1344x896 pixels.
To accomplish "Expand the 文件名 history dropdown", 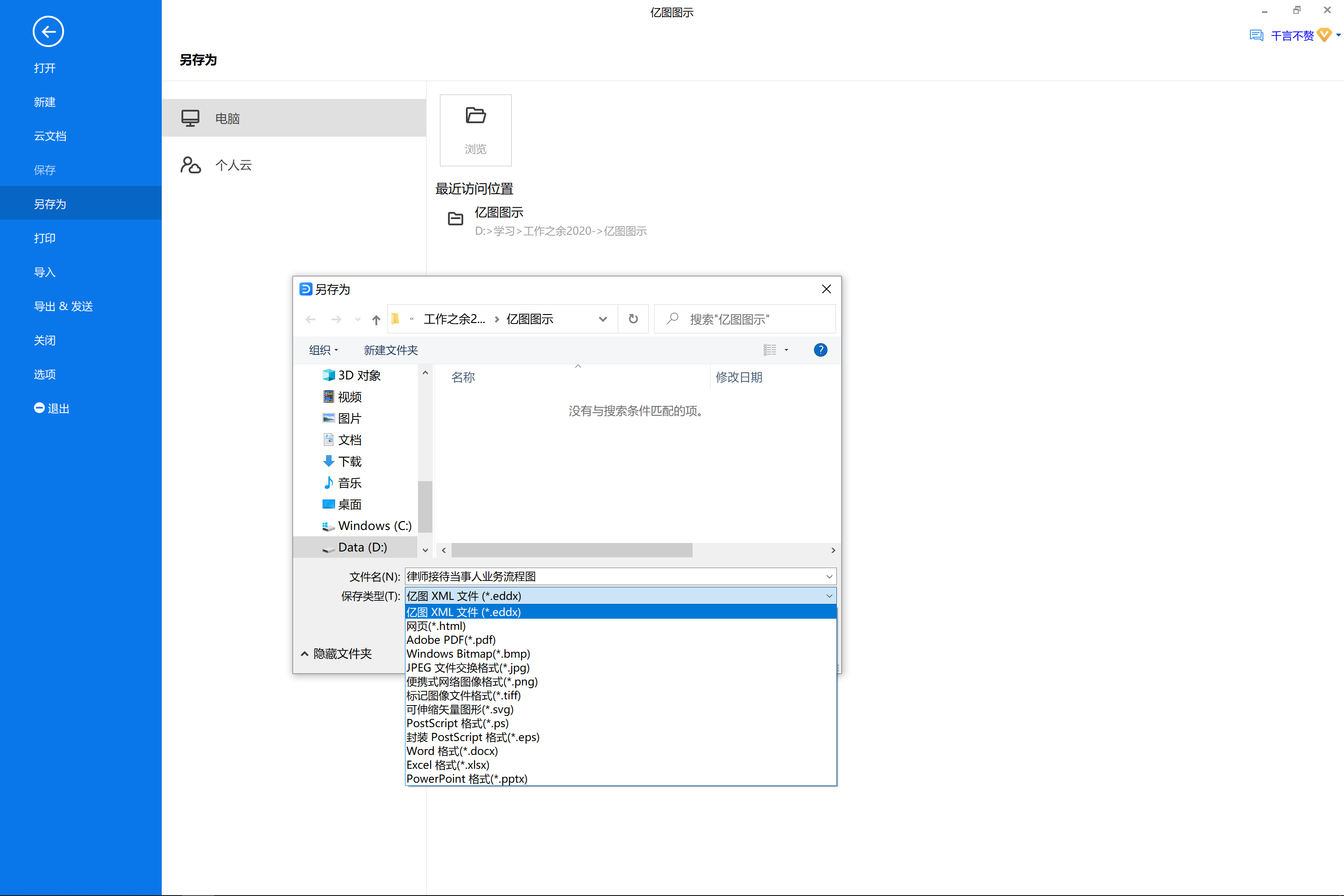I will 828,577.
